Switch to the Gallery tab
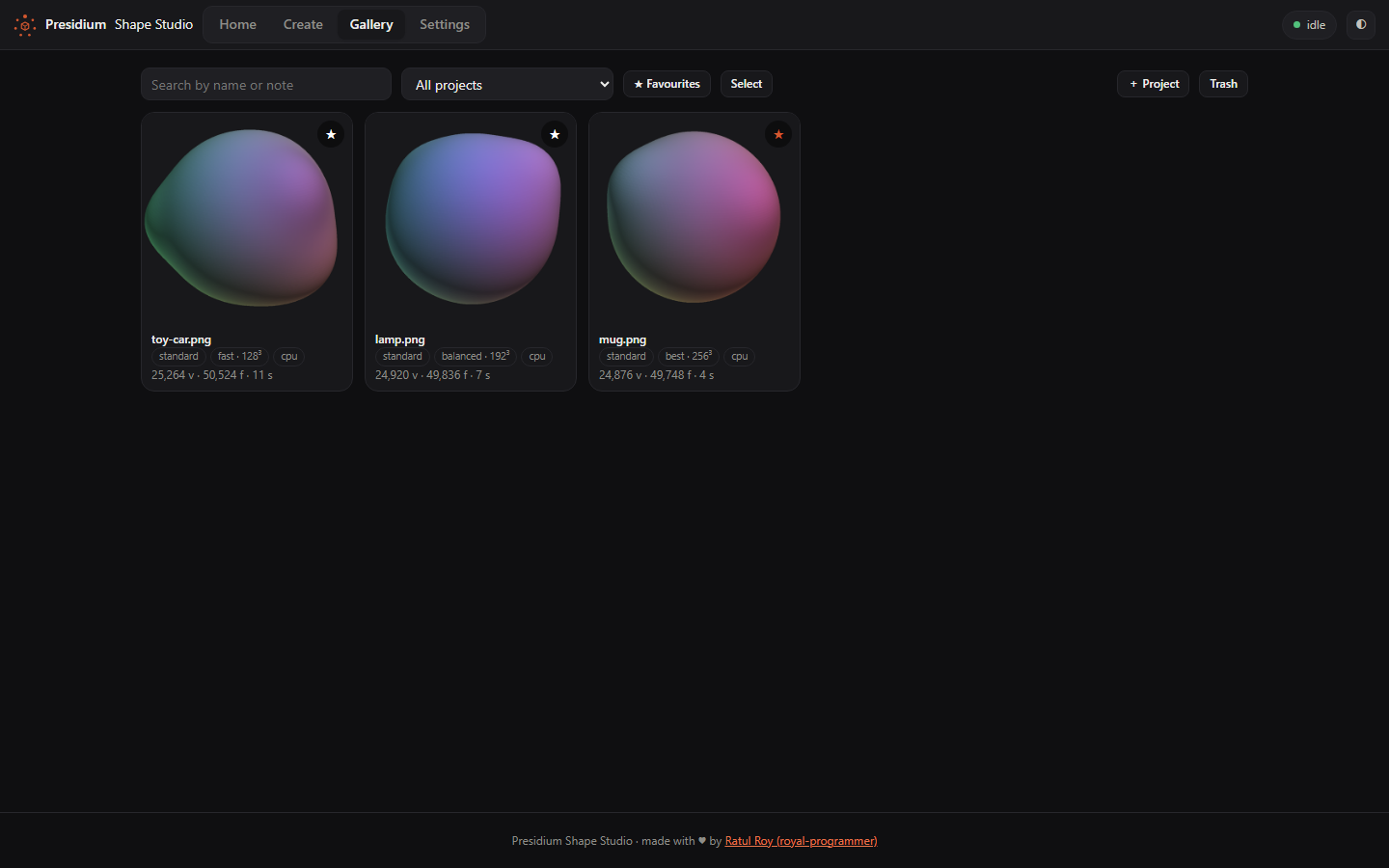The height and width of the screenshot is (868, 1389). pos(371,25)
